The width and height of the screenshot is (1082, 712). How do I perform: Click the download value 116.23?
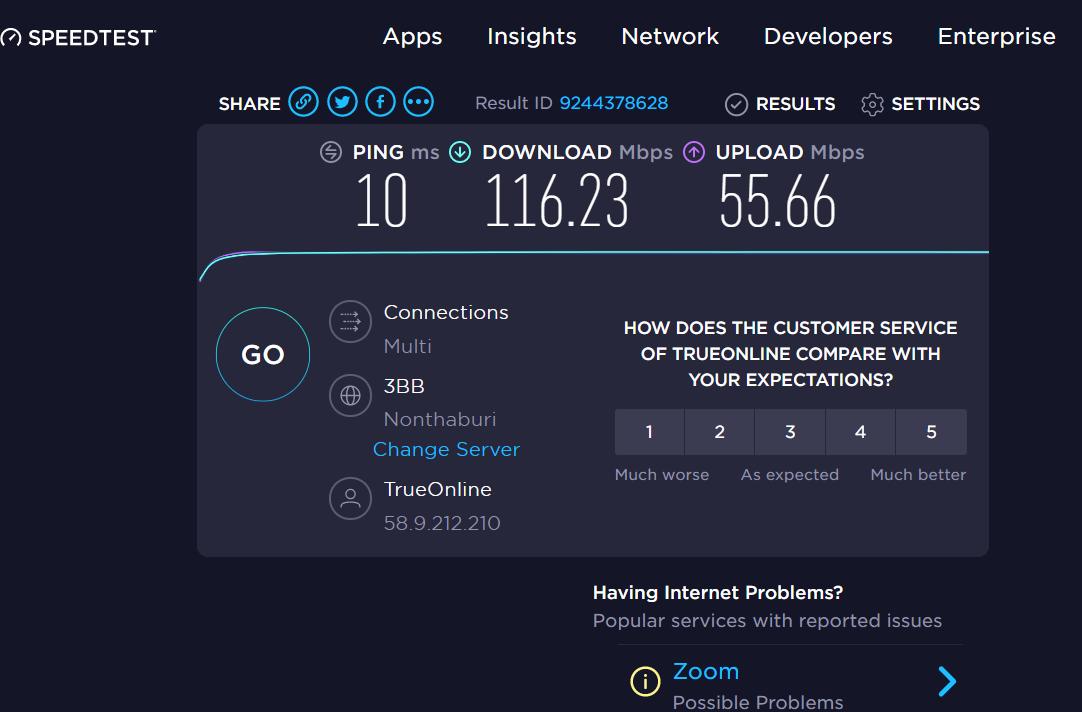557,201
